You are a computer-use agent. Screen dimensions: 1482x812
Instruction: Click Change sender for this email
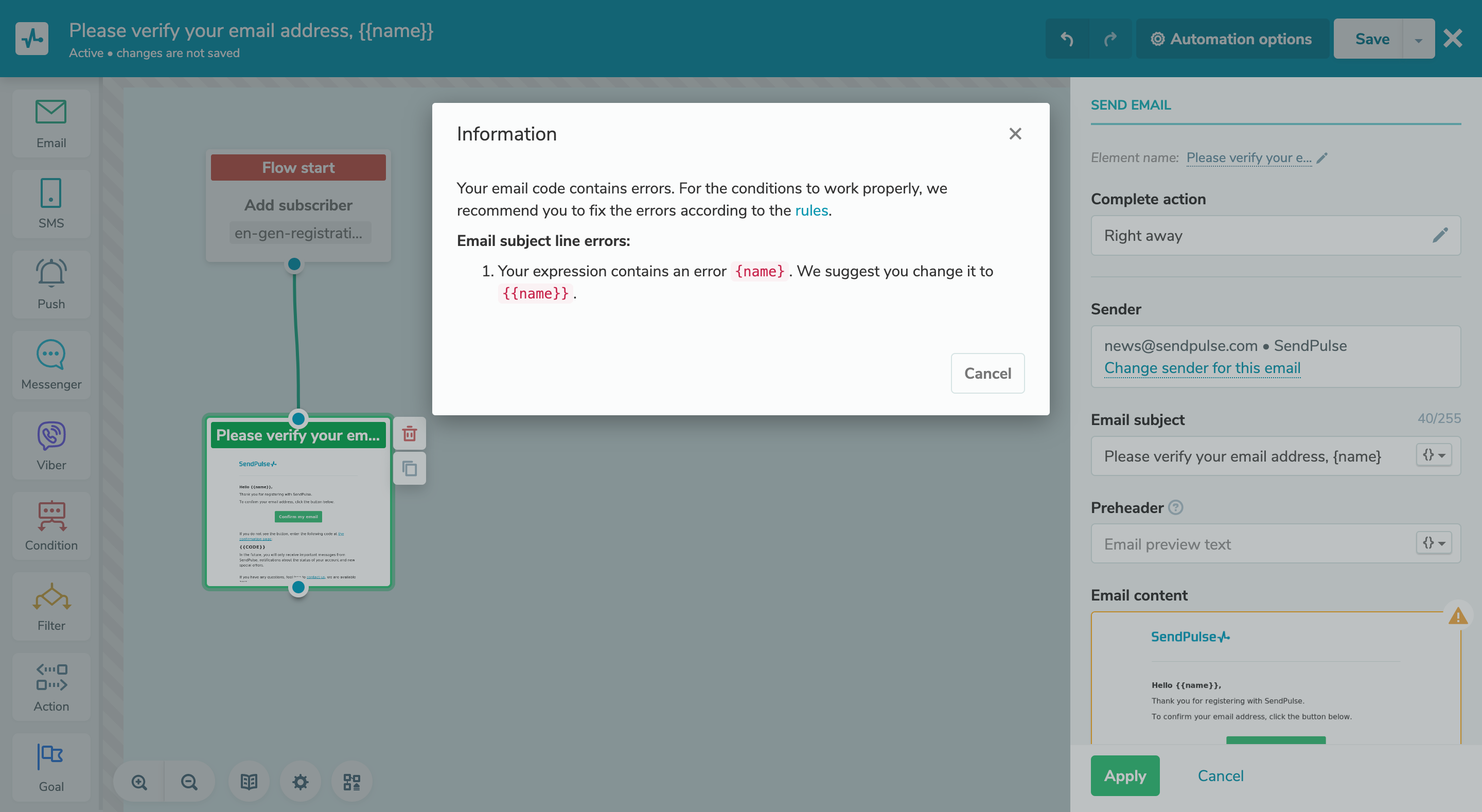point(1202,368)
